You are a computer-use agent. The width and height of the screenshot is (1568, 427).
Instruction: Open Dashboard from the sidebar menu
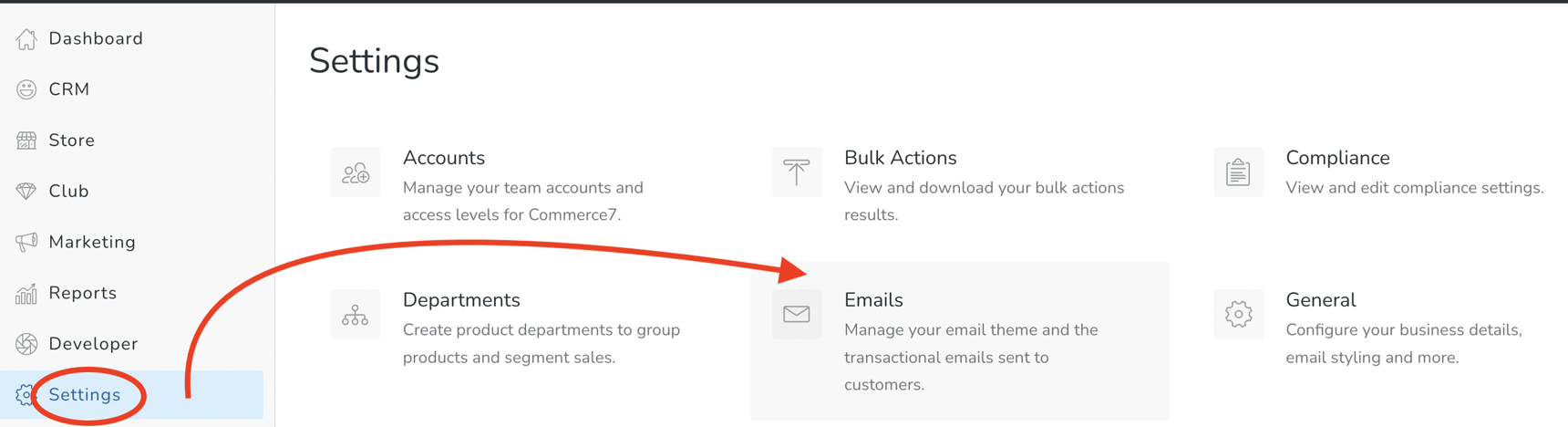pos(96,38)
